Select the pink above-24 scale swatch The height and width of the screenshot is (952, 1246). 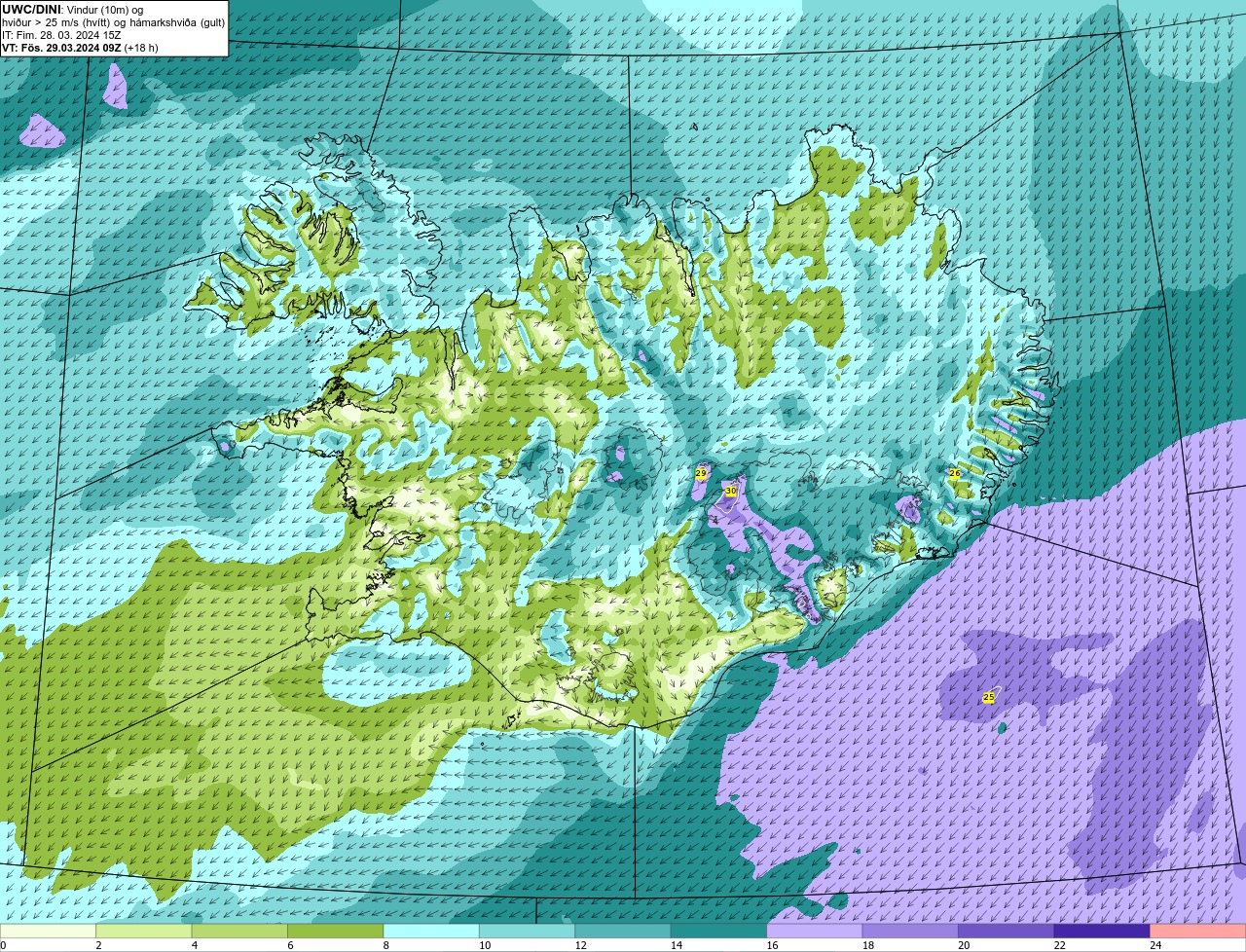coord(1198,932)
